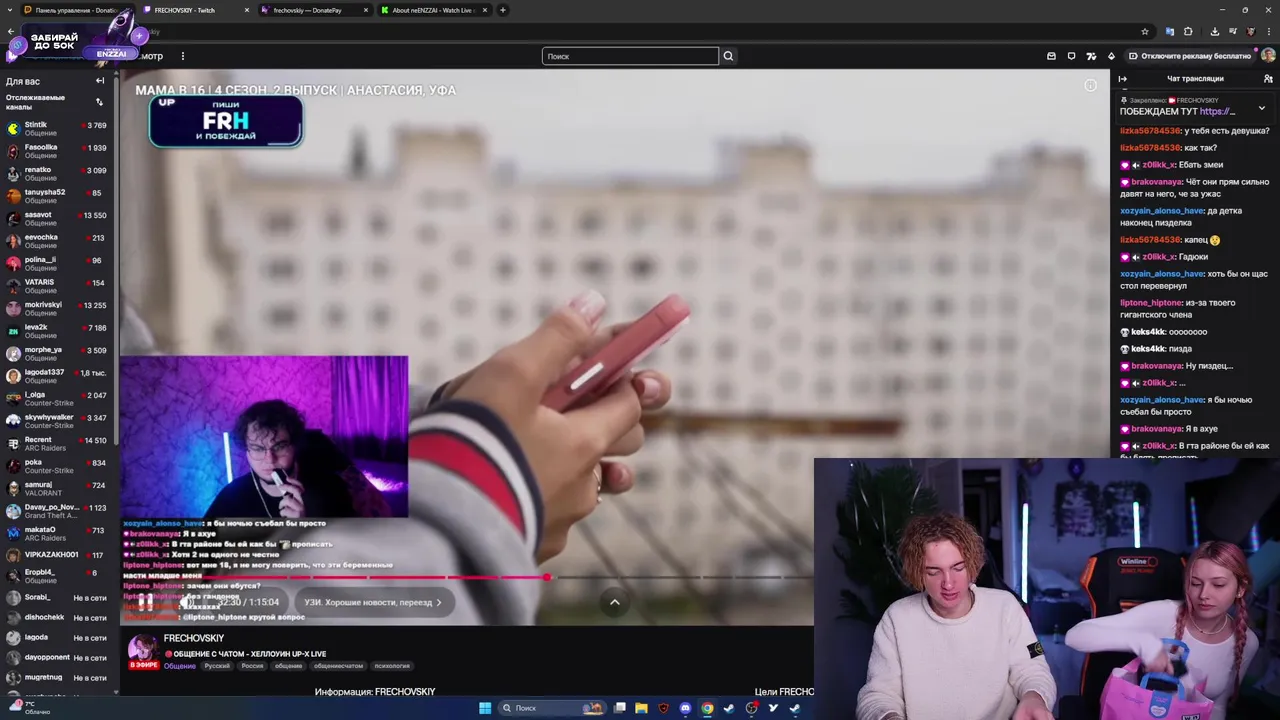Collapse the left channels sidebar
Viewport: 1280px width, 720px height.
pos(100,81)
